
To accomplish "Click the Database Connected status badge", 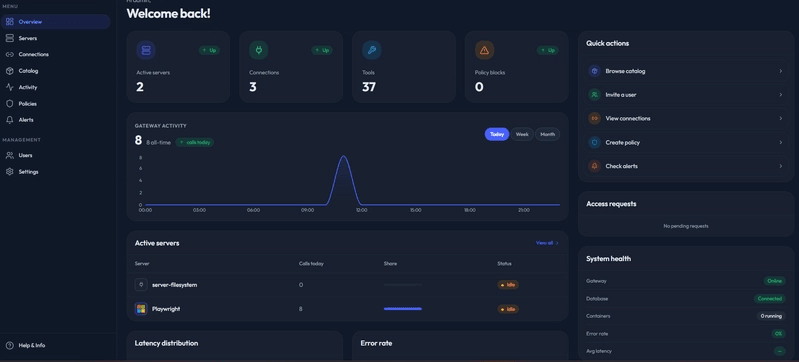I will click(x=769, y=299).
